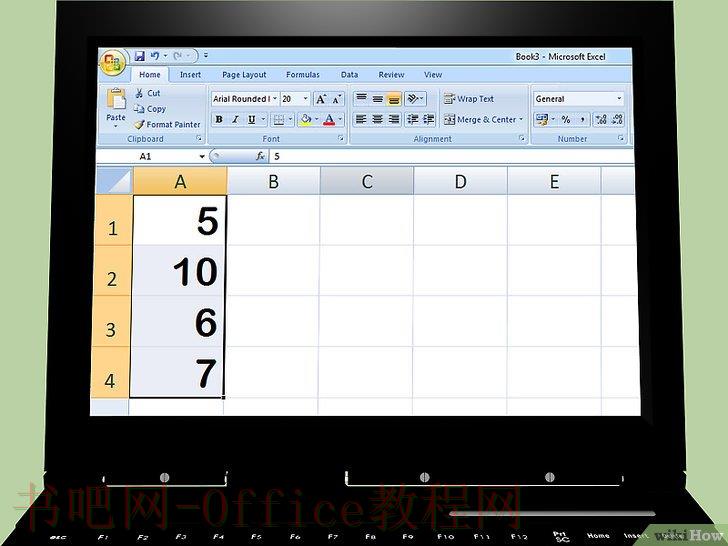Click the Select All corner triangle
Viewport: 728px width, 546px height.
point(114,181)
